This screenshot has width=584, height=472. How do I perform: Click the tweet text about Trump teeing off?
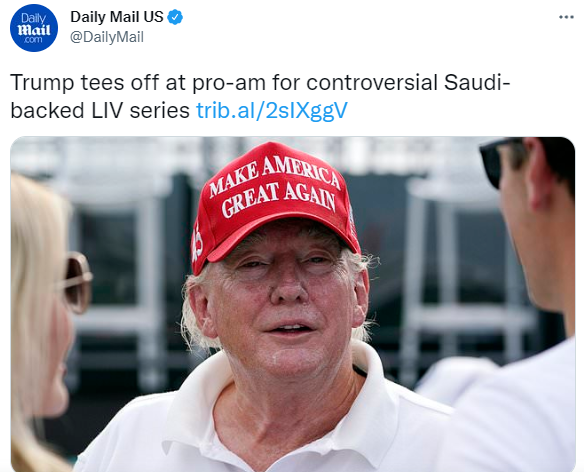260,96
